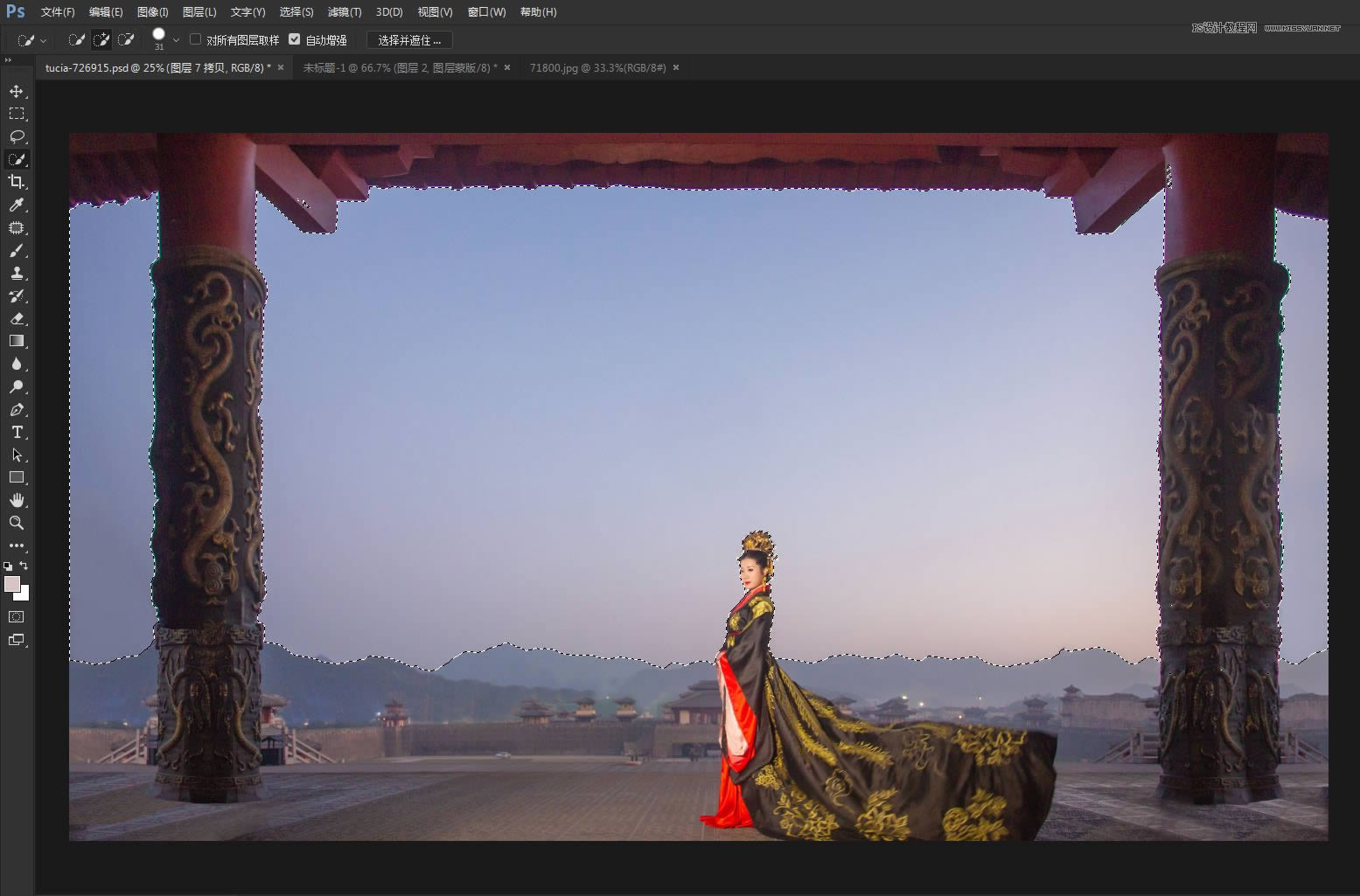
Task: Click the Zoom tool magnifier
Action: pyautogui.click(x=16, y=523)
